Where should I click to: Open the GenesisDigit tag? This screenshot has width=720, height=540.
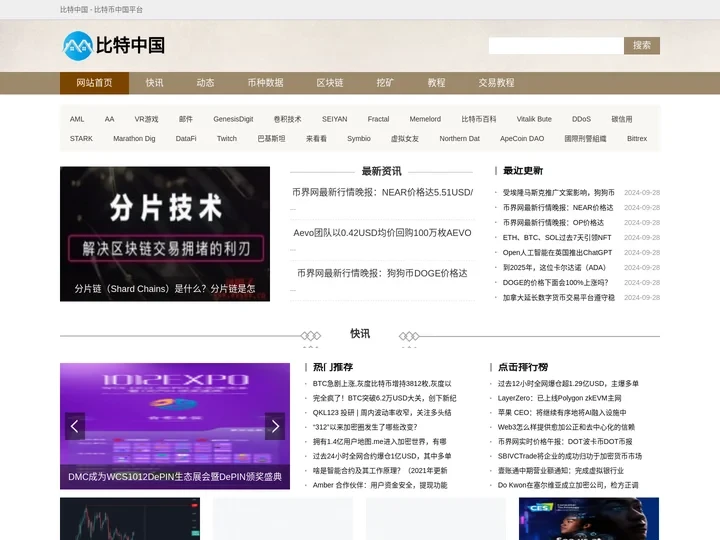point(233,119)
